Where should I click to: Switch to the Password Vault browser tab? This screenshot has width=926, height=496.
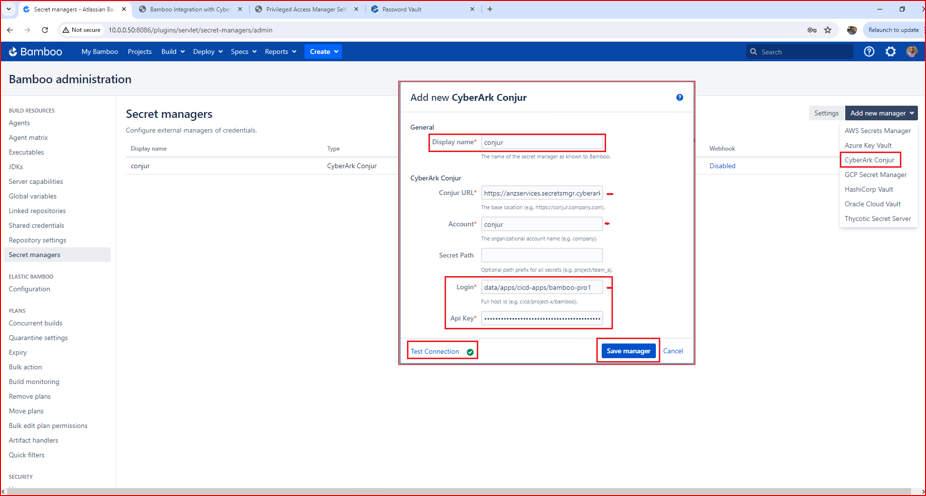[x=422, y=9]
